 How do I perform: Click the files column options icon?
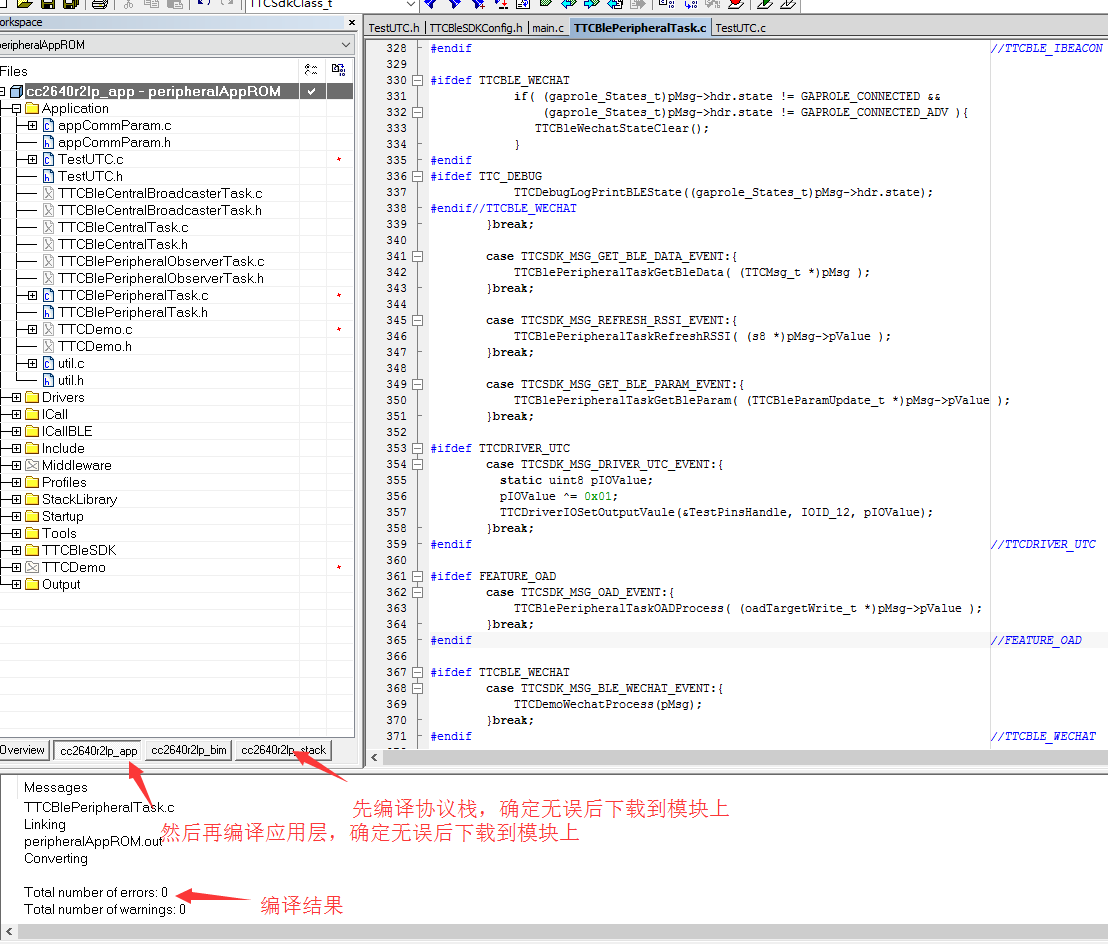click(x=311, y=70)
